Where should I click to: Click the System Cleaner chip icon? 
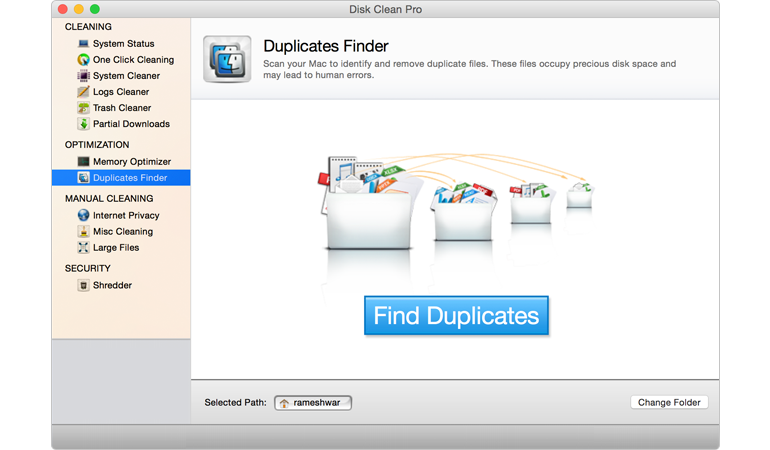(84, 76)
